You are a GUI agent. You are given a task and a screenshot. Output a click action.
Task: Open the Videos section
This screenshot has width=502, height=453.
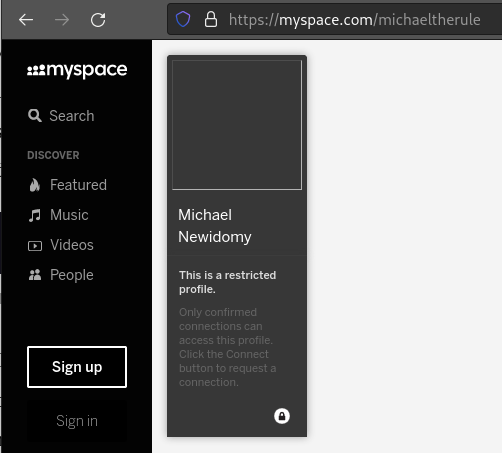pos(72,245)
